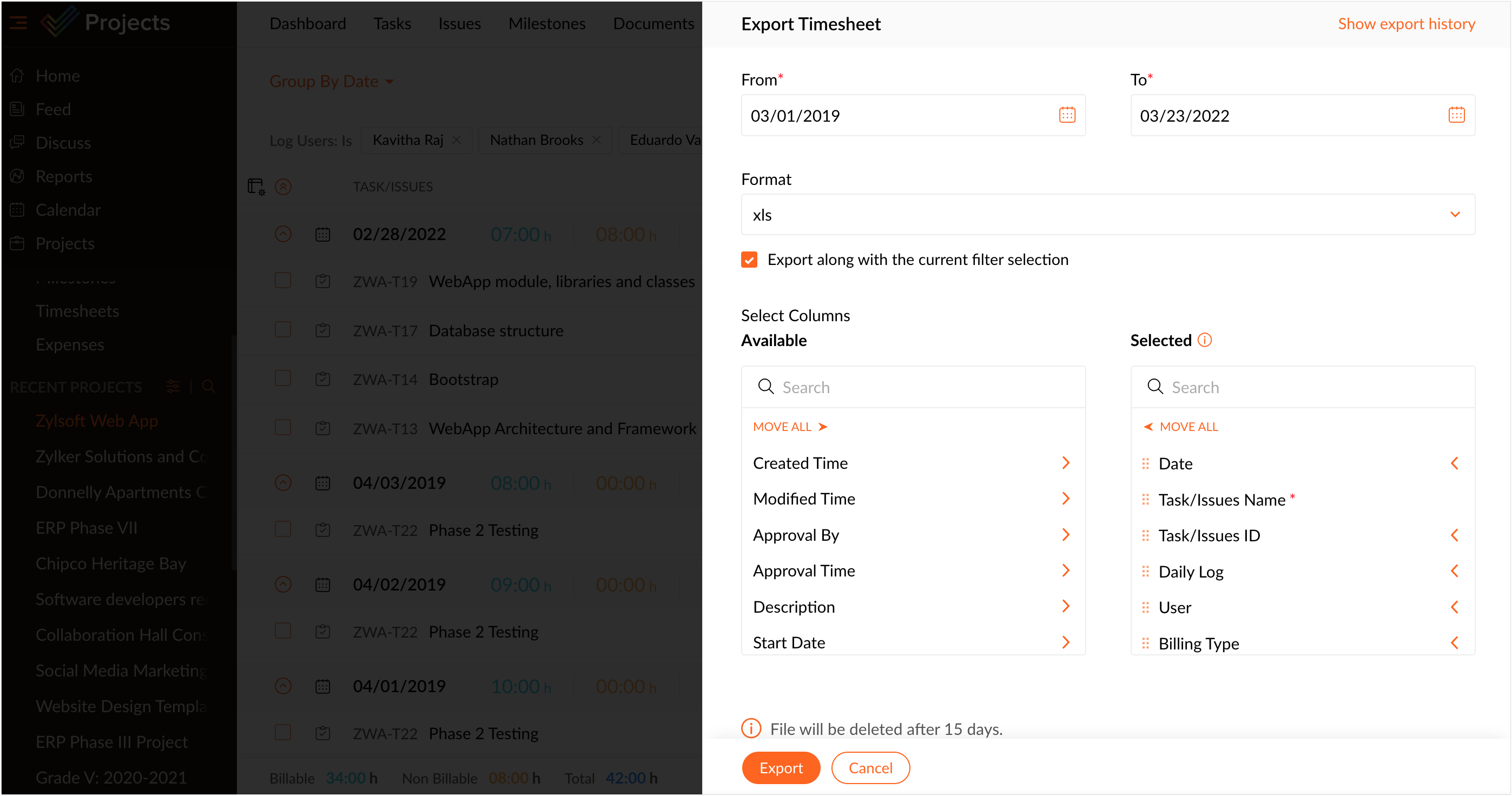Move Approval By to selected columns
Viewport: 1512px width, 796px height.
[x=1066, y=535]
